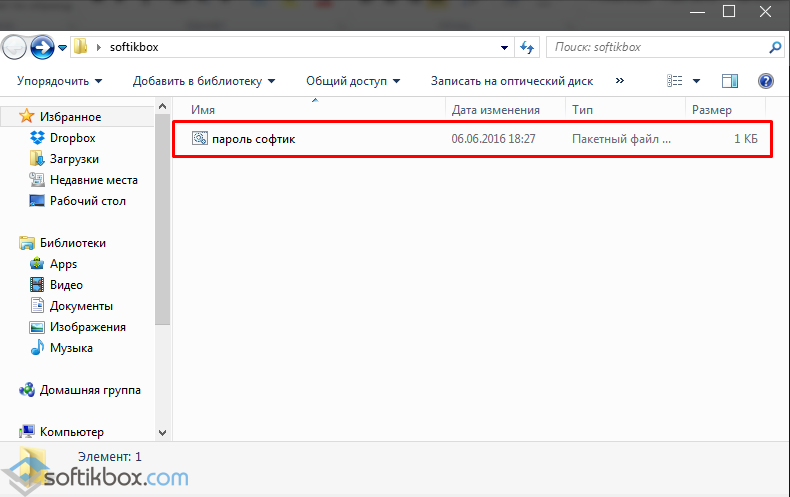The image size is (790, 497).
Task: Sort by Дата изменения column header
Action: (495, 110)
